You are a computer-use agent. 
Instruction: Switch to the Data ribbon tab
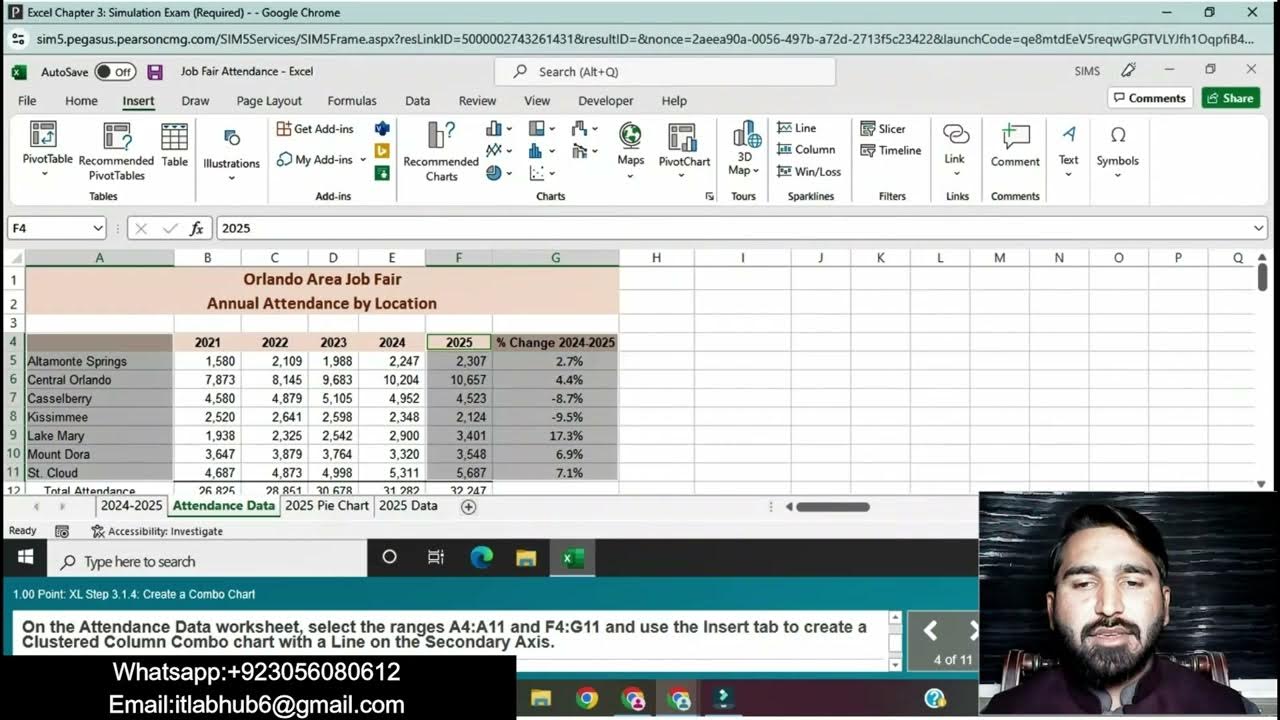pyautogui.click(x=418, y=101)
